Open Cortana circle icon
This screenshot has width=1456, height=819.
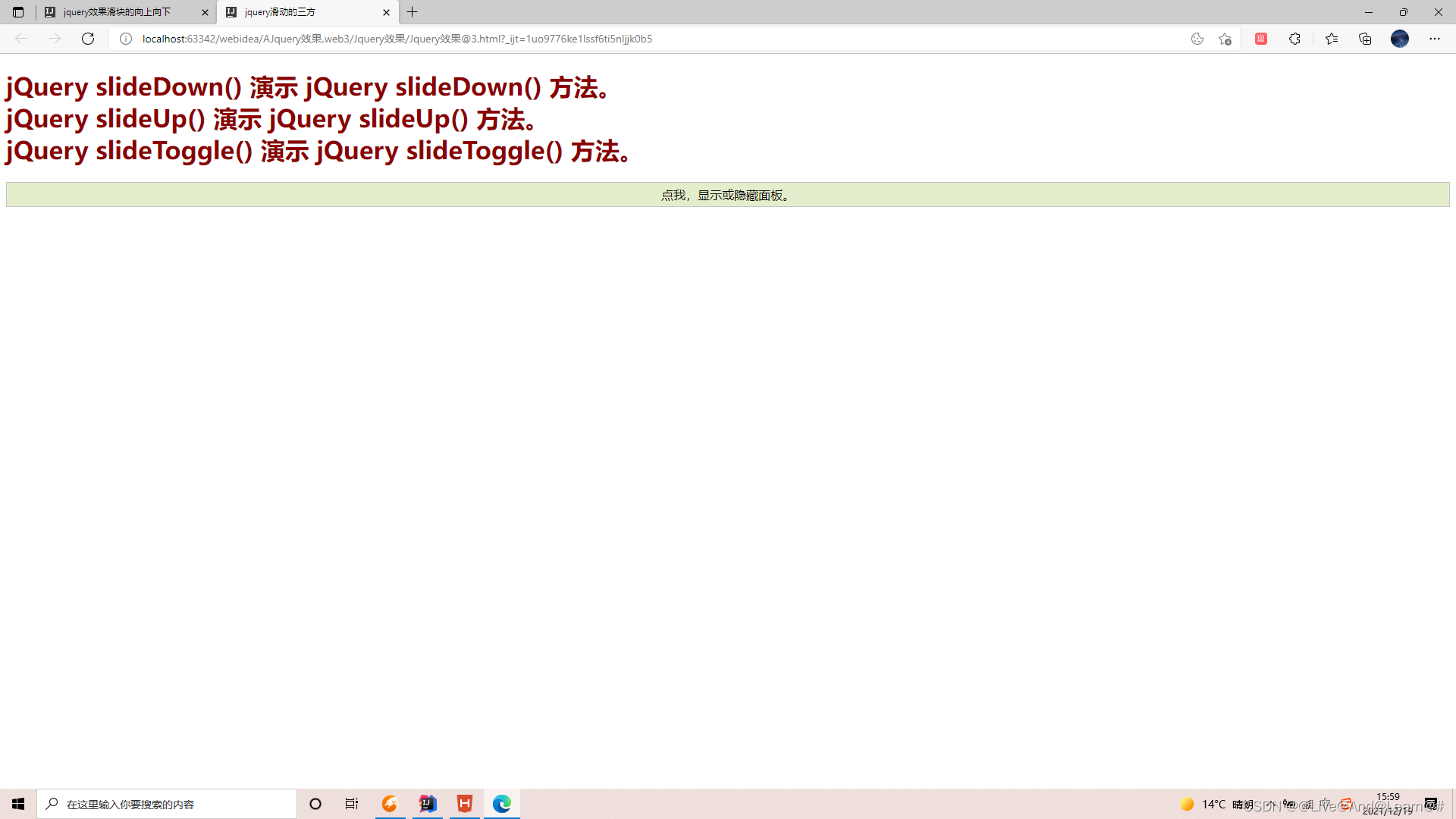click(x=315, y=804)
